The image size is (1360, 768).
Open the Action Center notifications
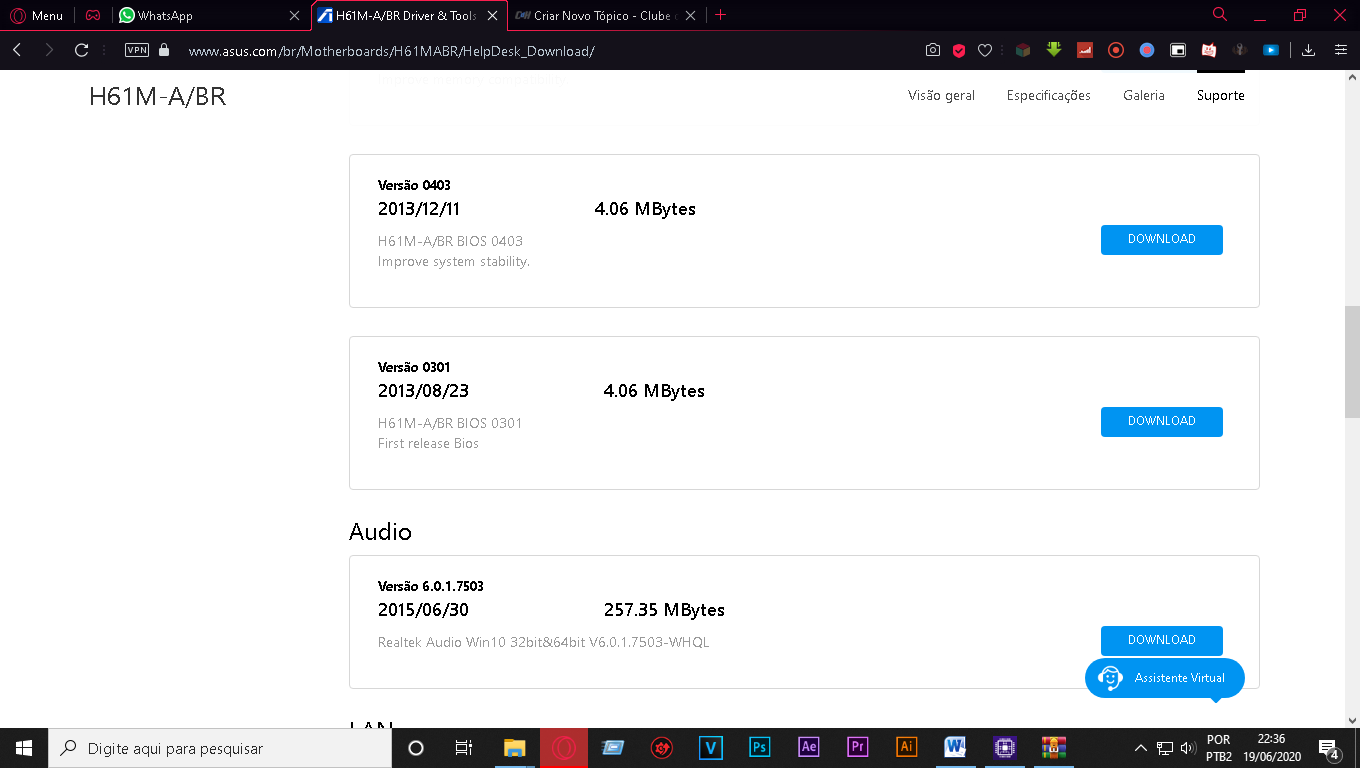[x=1330, y=749]
